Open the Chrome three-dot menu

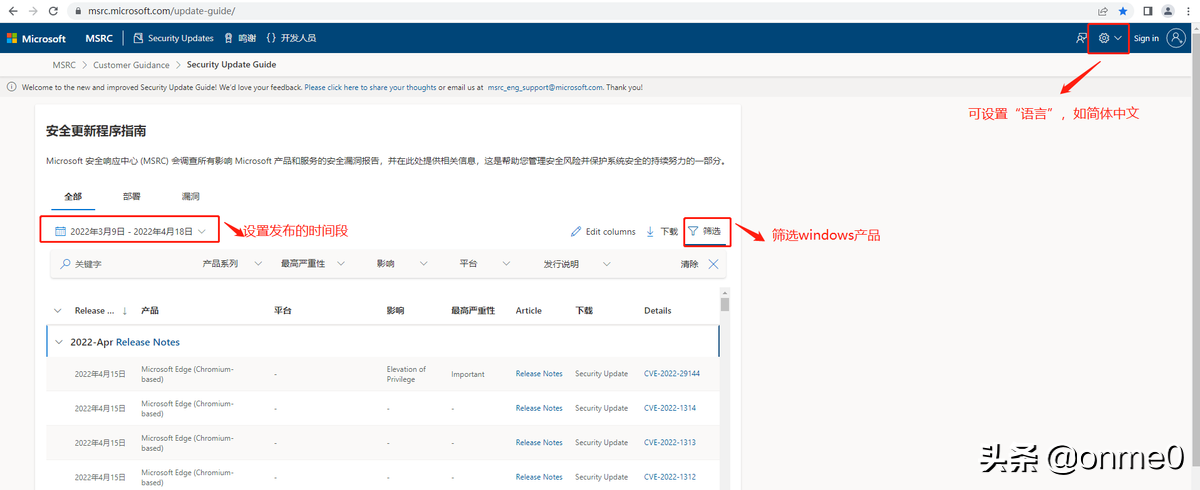tap(1188, 10)
